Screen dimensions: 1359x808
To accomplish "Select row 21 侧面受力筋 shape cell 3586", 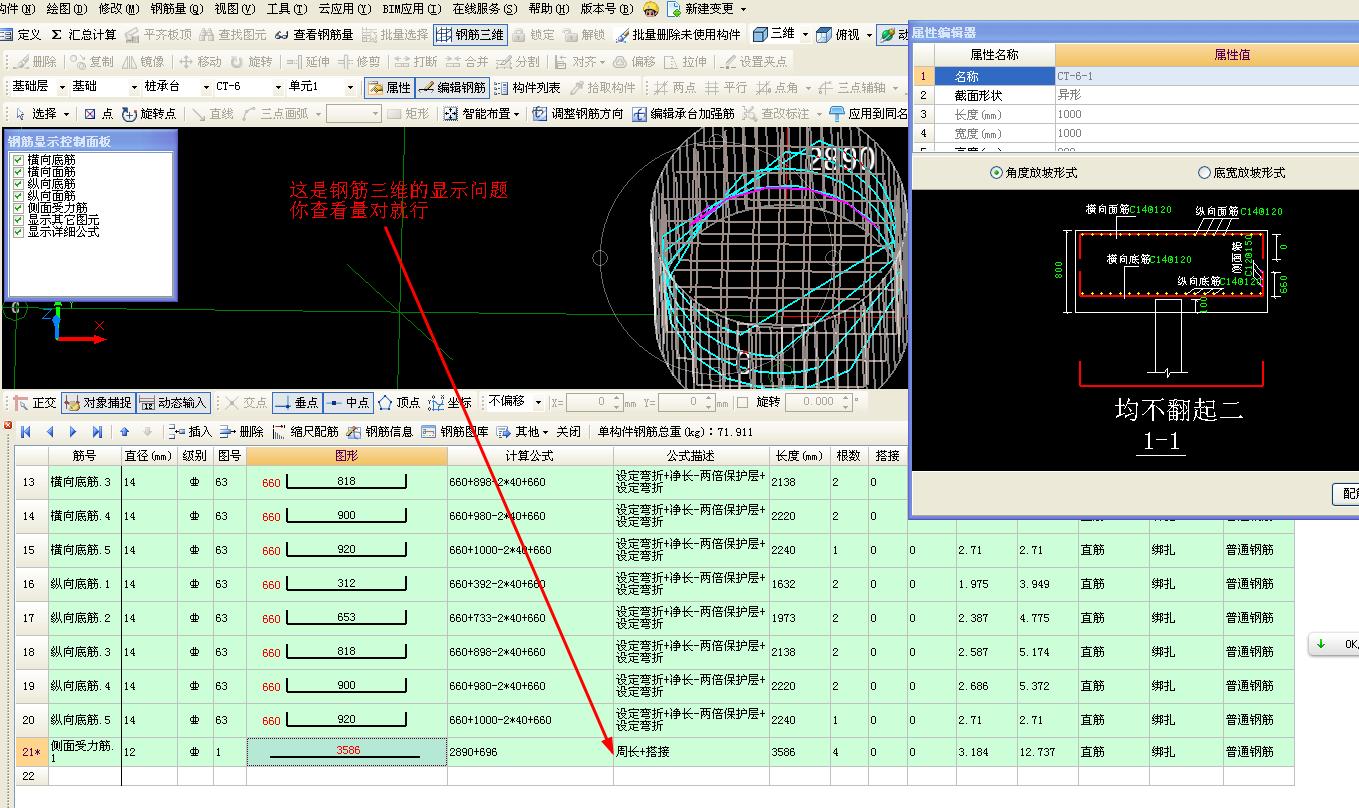I will [347, 752].
